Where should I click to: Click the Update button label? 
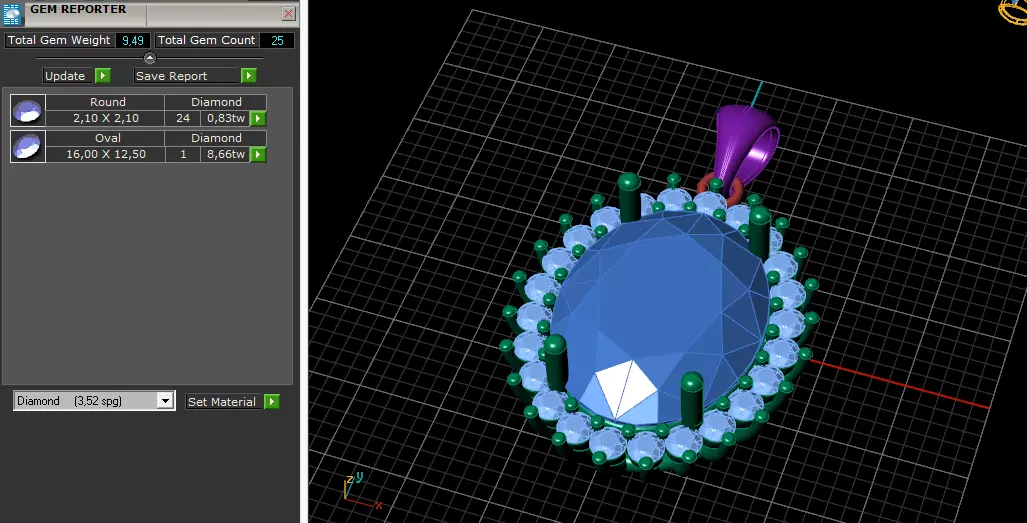click(69, 76)
